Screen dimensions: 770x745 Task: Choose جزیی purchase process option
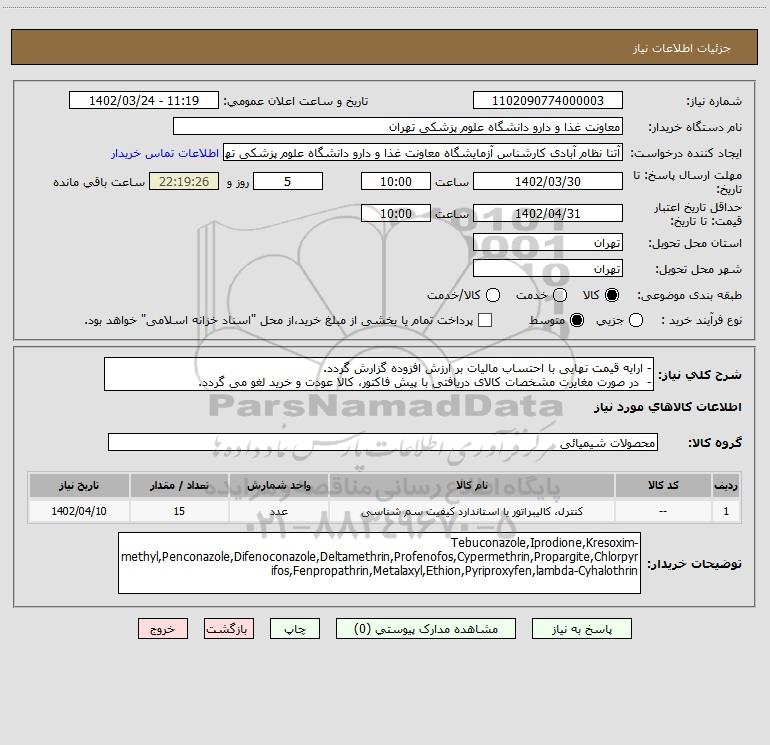tap(635, 320)
